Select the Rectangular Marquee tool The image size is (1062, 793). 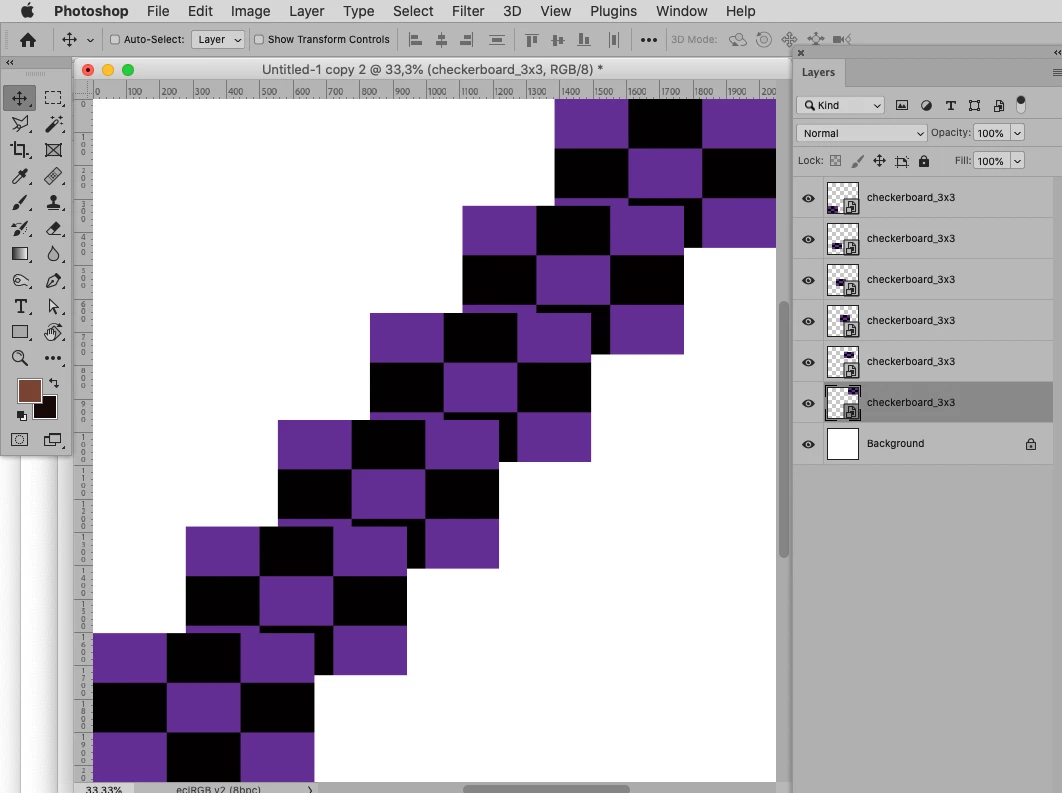click(53, 98)
